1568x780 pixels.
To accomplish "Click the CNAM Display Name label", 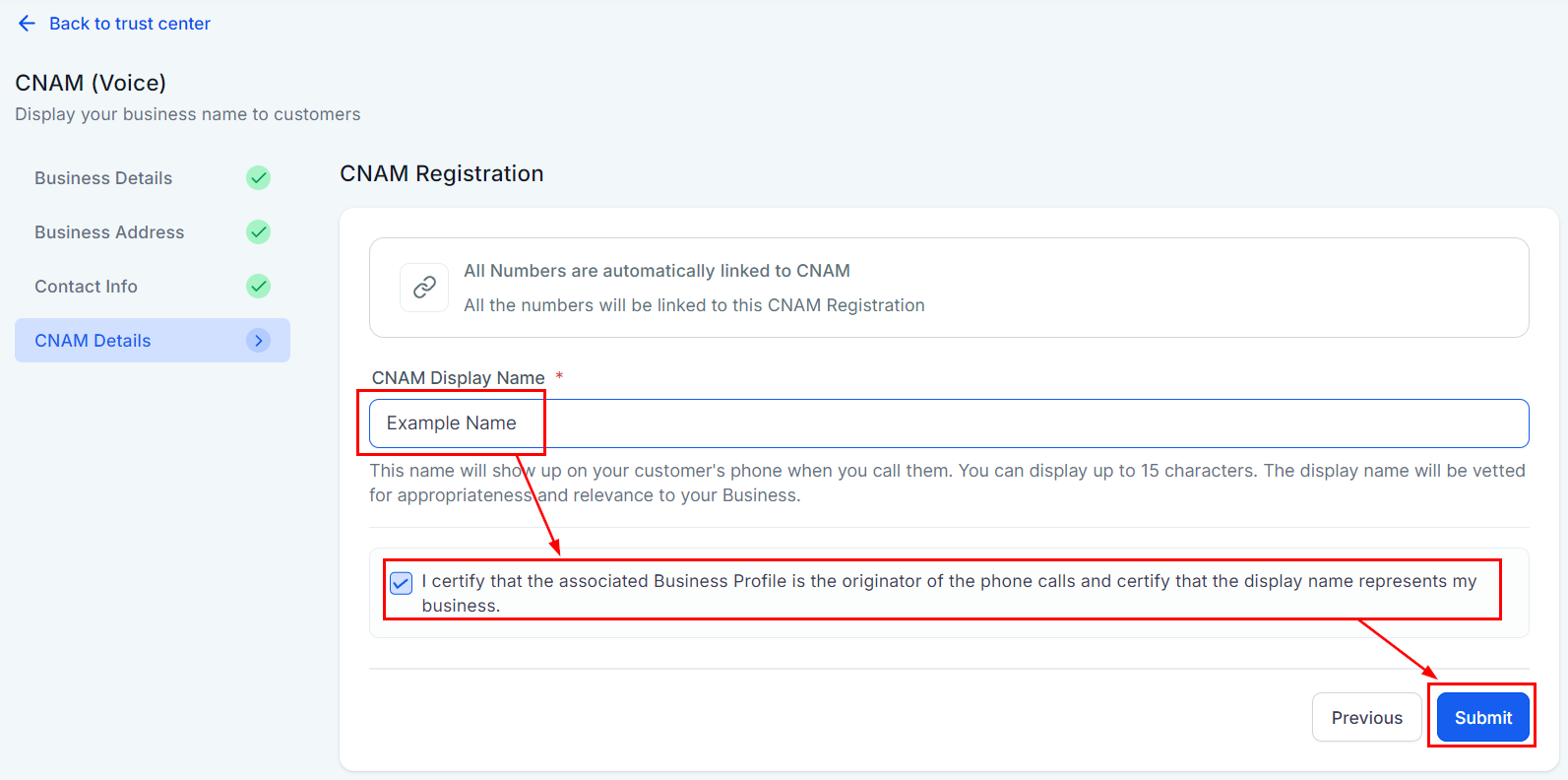I will [458, 378].
